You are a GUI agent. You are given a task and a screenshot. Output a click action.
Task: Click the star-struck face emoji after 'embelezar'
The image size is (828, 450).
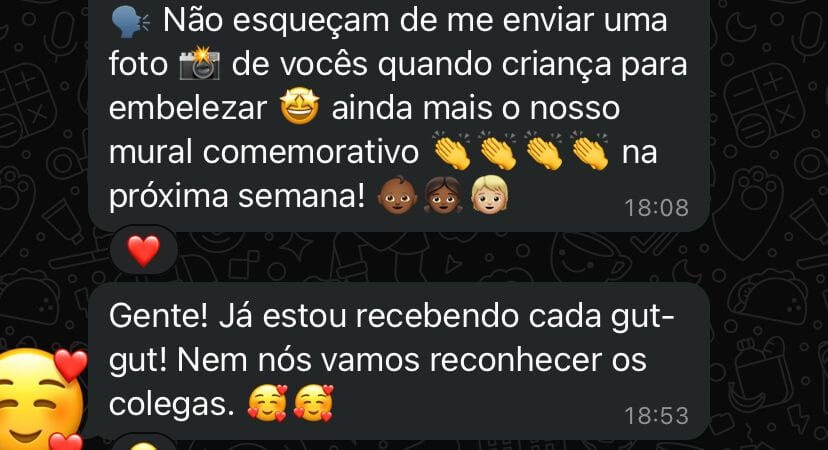point(299,108)
